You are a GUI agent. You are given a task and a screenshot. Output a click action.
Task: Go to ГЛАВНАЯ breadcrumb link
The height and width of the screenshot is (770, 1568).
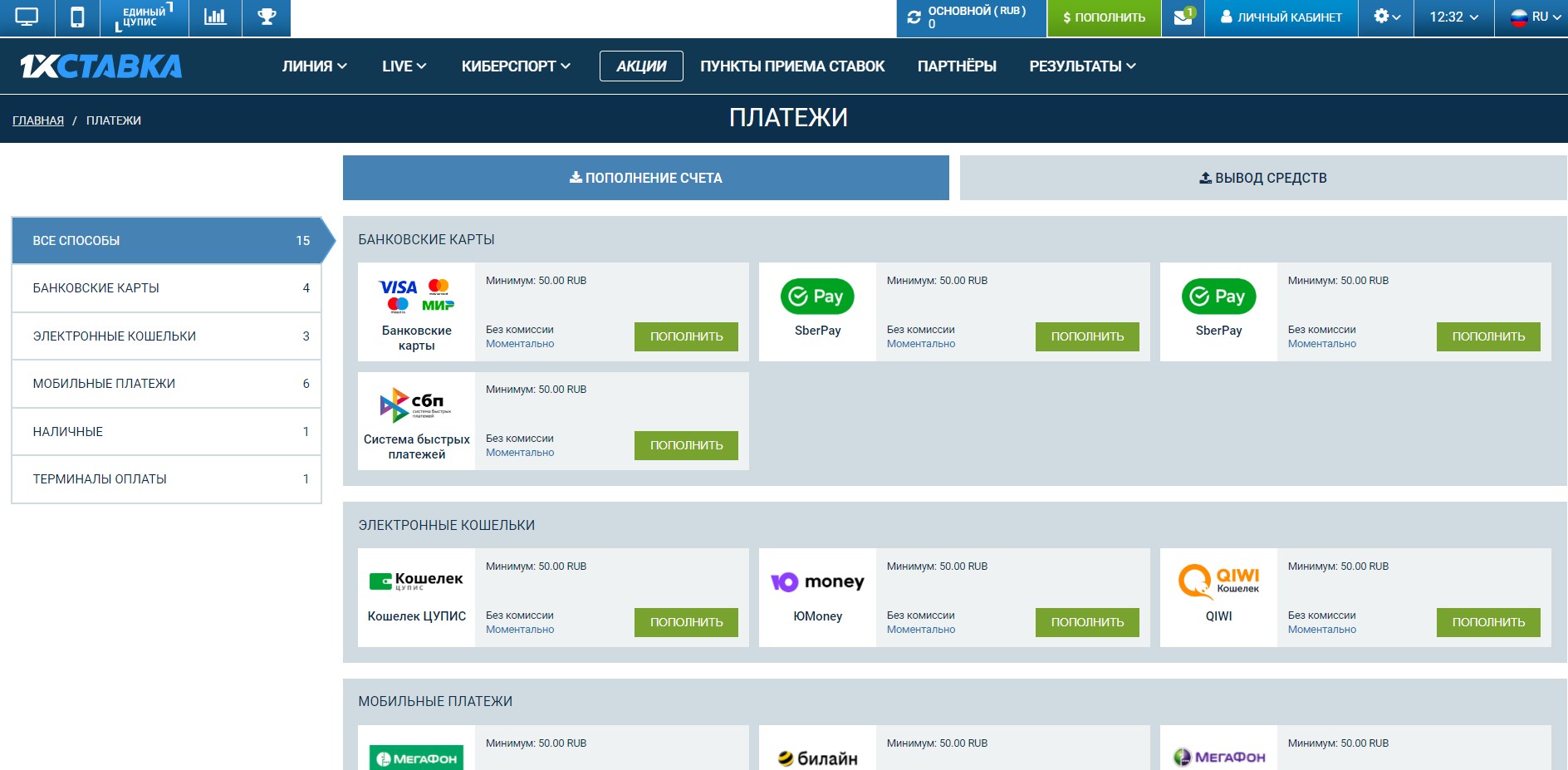click(38, 120)
